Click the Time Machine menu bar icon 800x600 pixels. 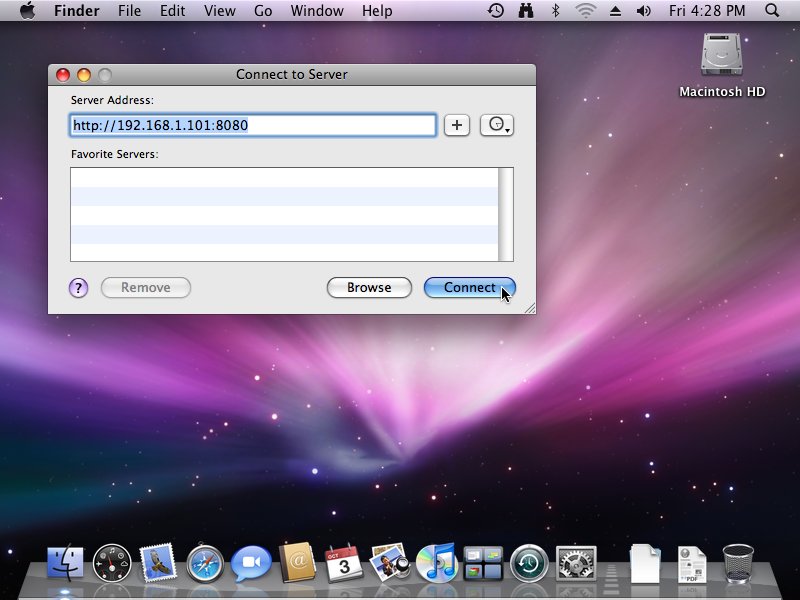(x=496, y=11)
